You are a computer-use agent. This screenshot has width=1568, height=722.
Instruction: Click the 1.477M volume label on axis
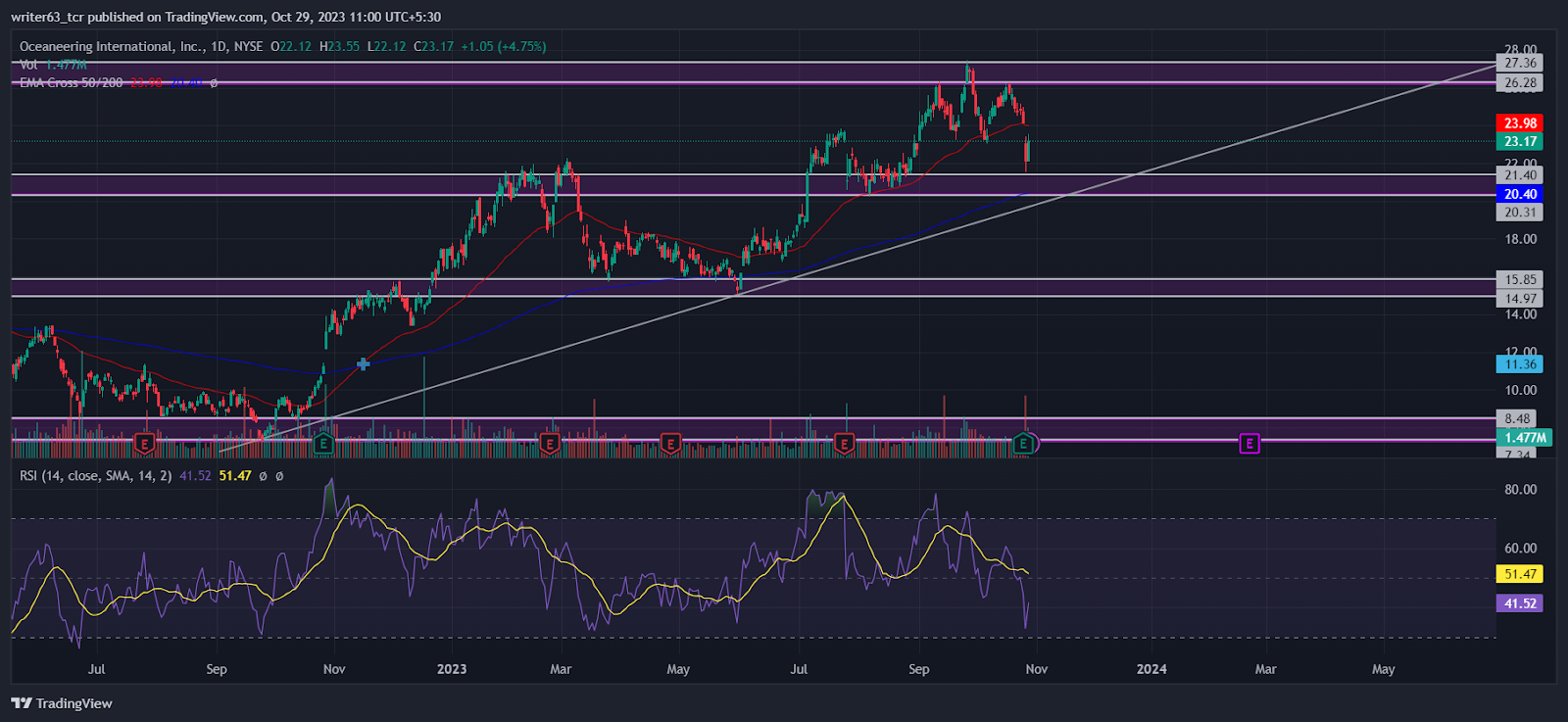click(1524, 438)
